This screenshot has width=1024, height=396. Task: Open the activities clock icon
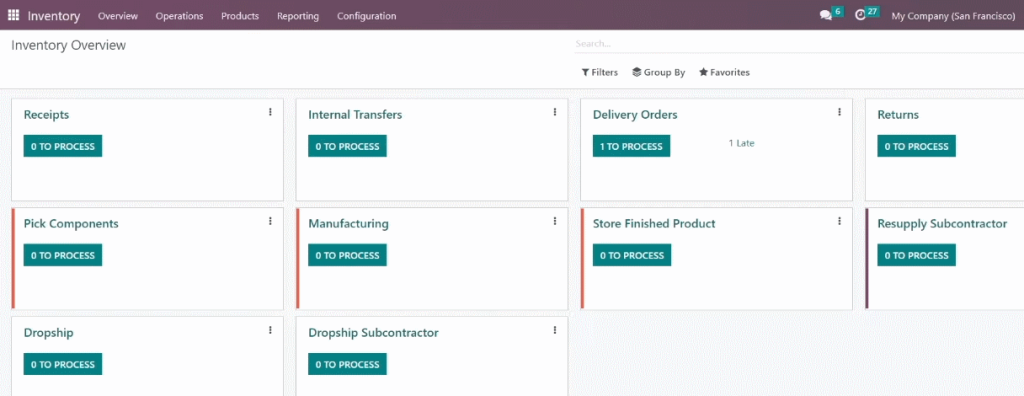[x=860, y=15]
